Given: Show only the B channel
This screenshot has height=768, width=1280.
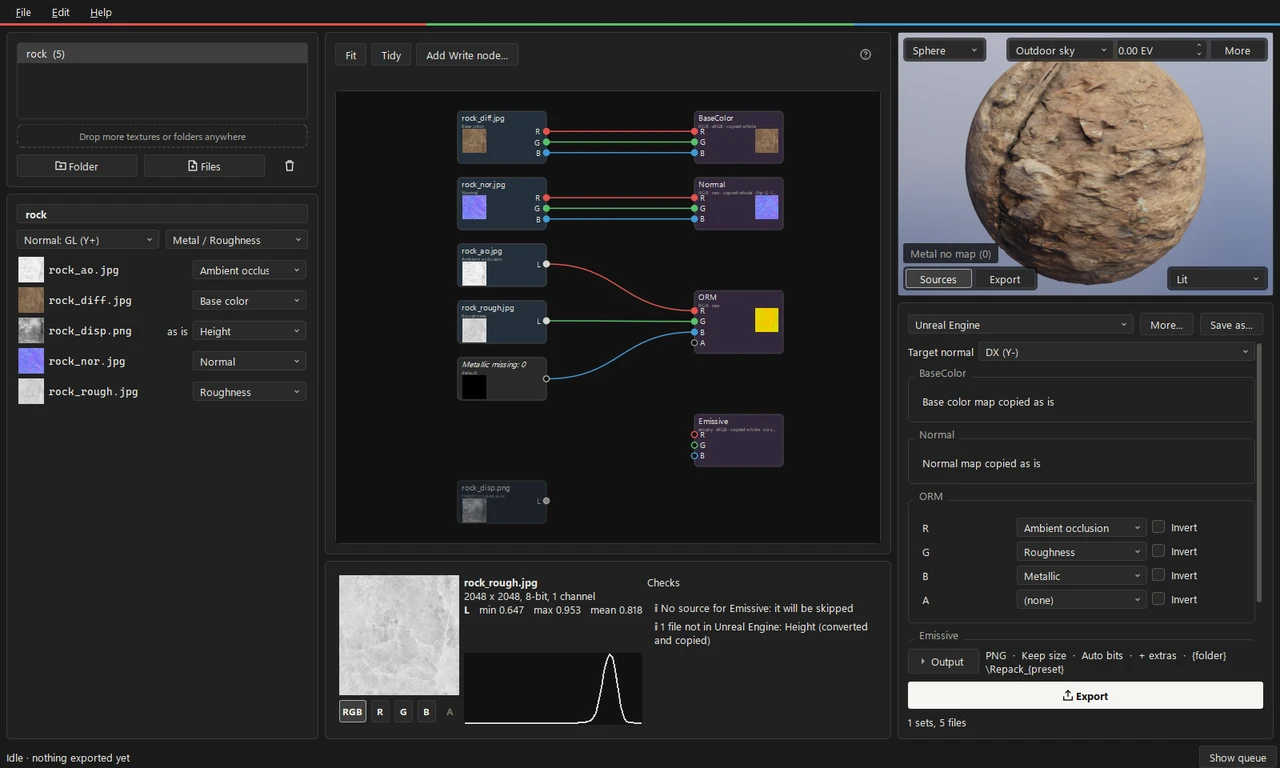Looking at the screenshot, I should [x=426, y=712].
